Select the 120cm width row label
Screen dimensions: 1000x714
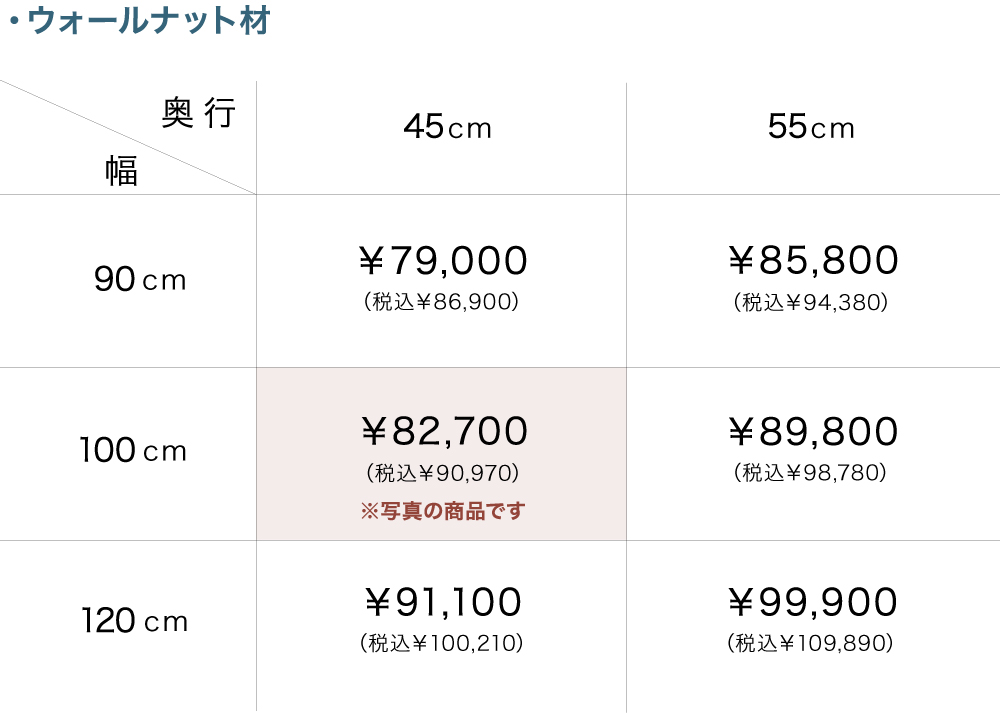click(134, 622)
